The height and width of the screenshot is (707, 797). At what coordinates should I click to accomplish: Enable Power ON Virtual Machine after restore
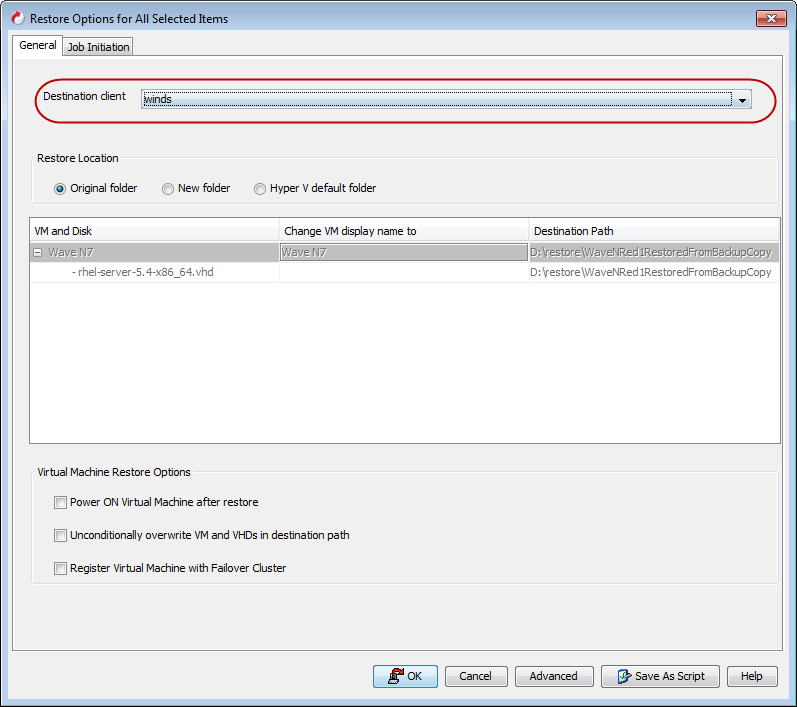(x=61, y=503)
